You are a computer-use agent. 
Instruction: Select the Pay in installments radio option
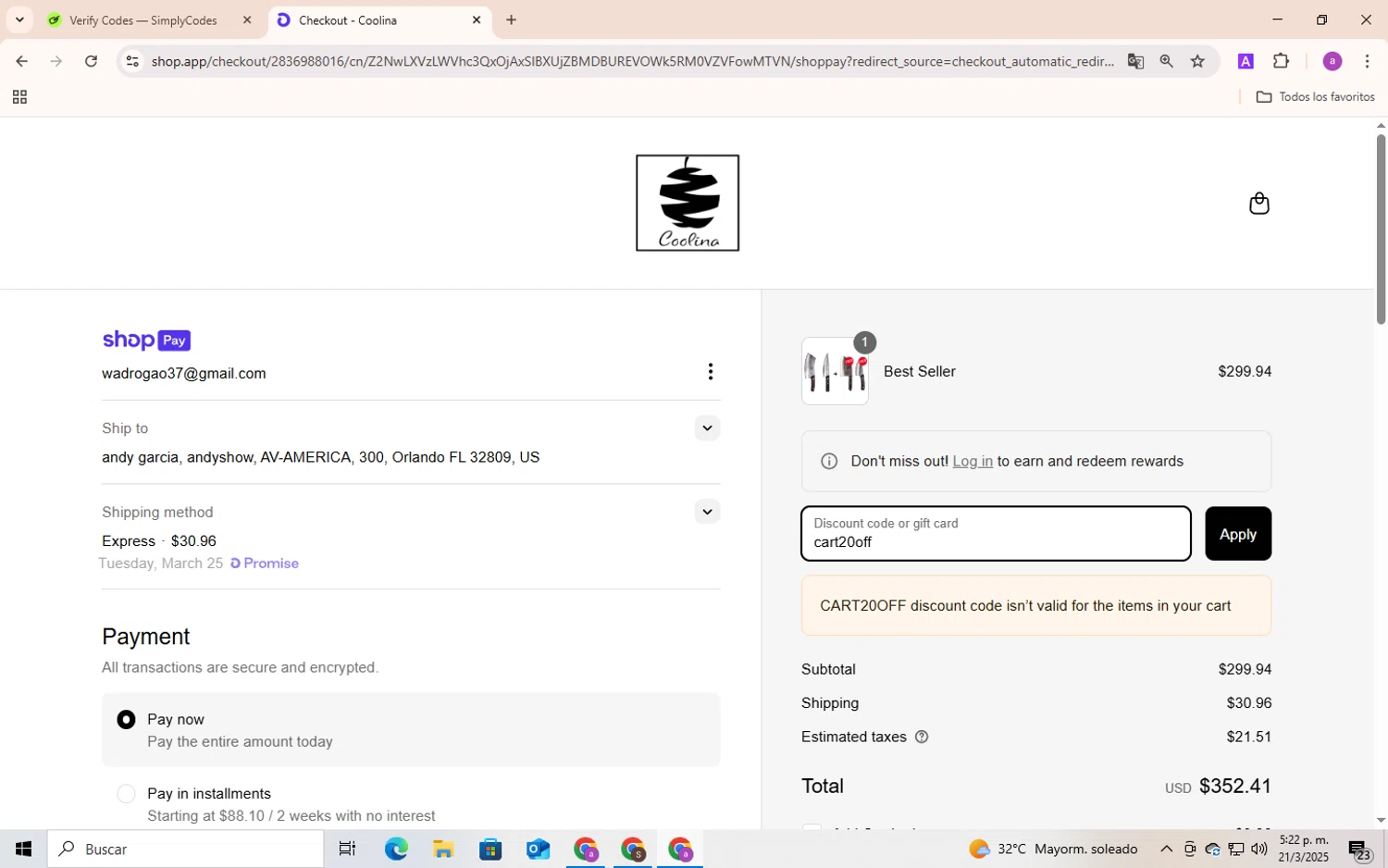coord(127,794)
